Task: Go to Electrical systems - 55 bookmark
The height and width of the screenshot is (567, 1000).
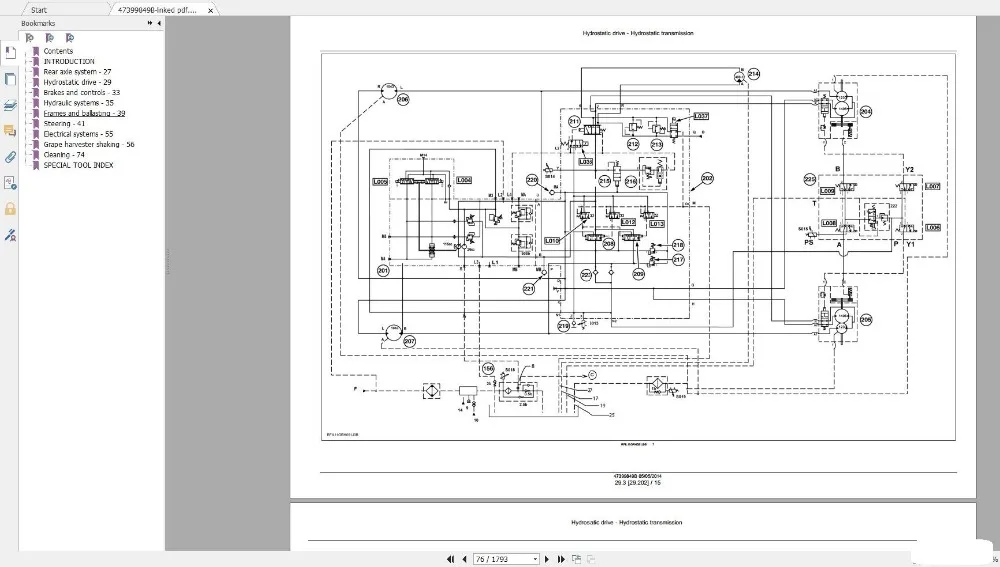Action: 78,134
